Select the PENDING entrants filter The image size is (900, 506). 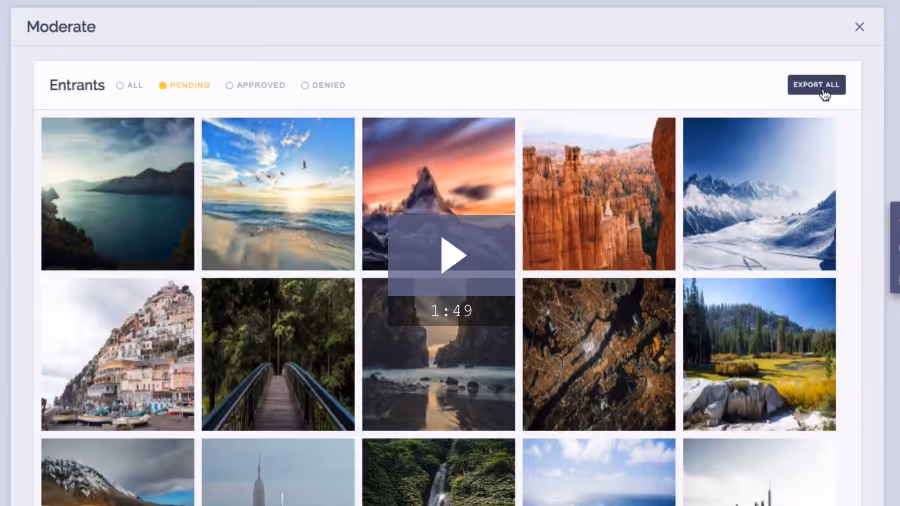pos(184,85)
